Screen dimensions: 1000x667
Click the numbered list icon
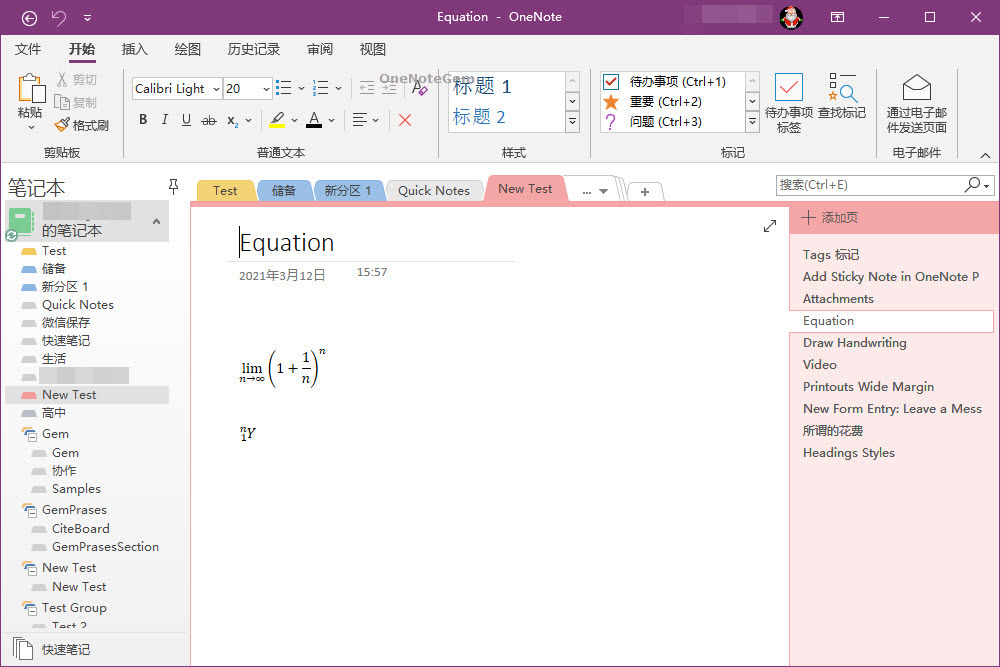[321, 88]
